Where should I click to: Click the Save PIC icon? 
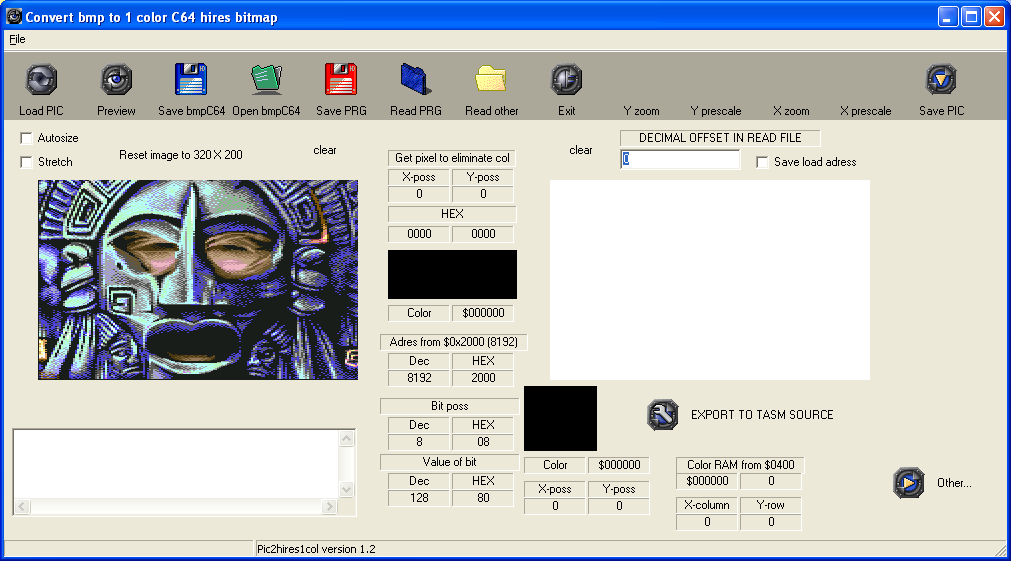click(x=941, y=80)
